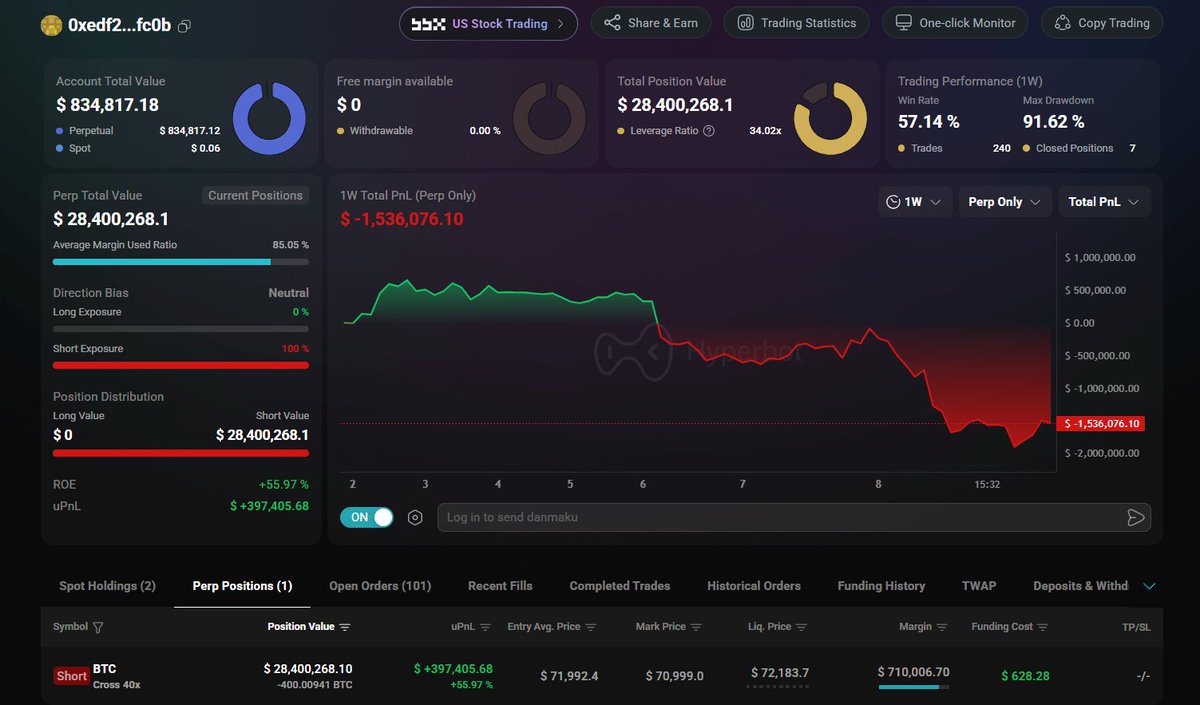
Task: Click the TP/SL -/- cell
Action: click(x=1143, y=676)
